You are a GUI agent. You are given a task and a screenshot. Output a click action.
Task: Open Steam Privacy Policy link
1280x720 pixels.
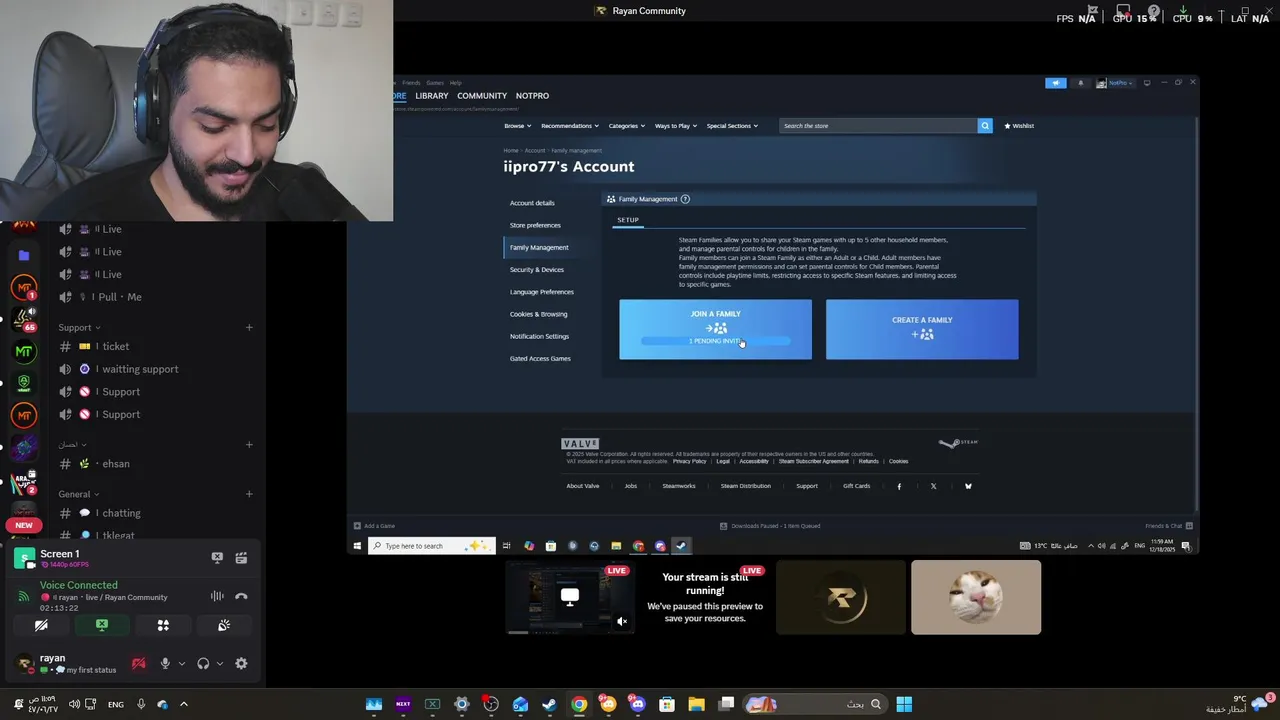pos(689,461)
